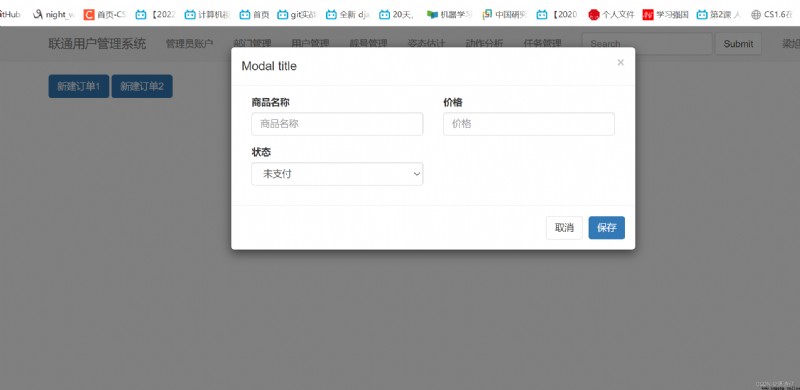Open the 第2课 bookmark

click(719, 14)
